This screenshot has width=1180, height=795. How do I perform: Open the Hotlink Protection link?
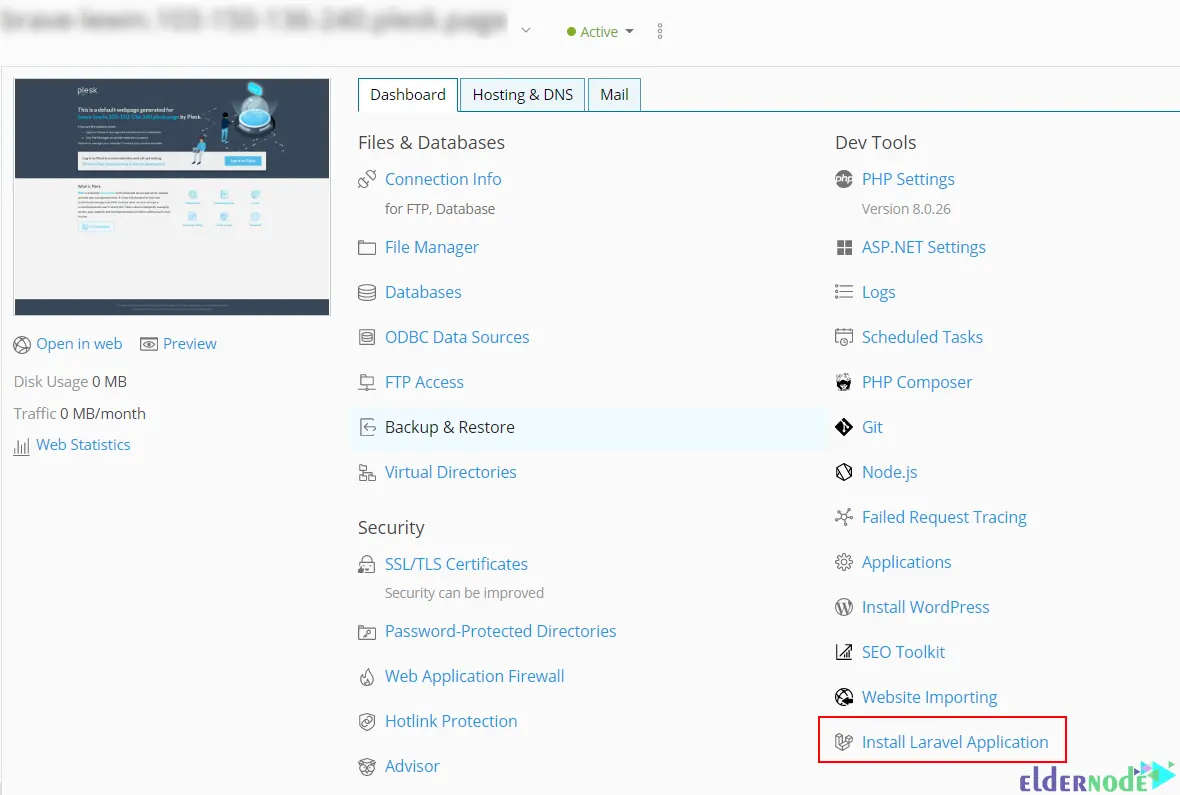451,721
